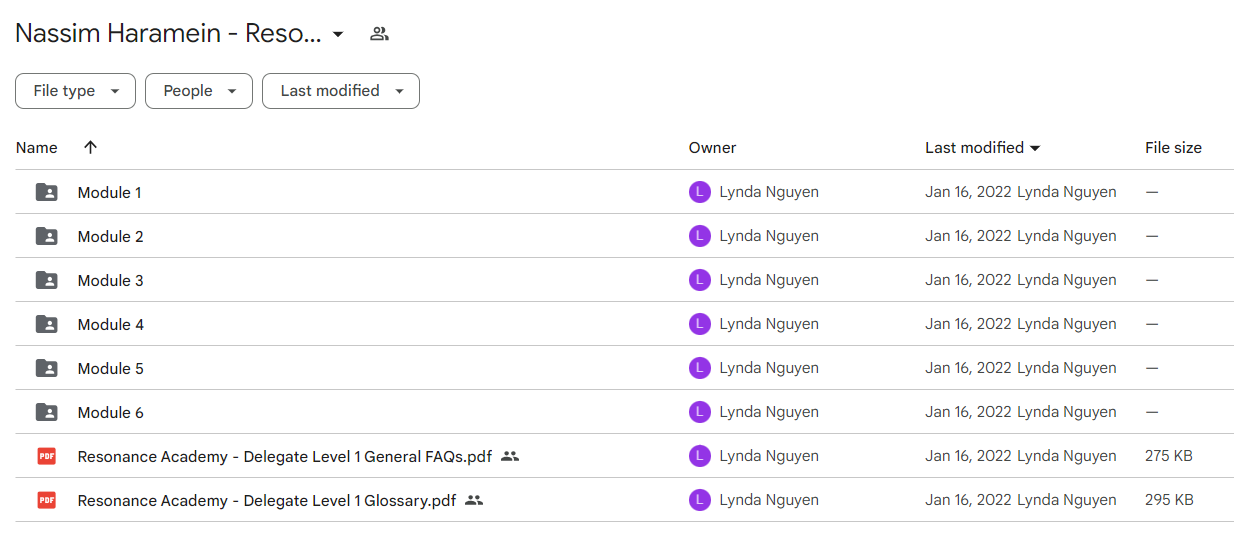Click the Module 3 shared folder icon

pyautogui.click(x=46, y=280)
